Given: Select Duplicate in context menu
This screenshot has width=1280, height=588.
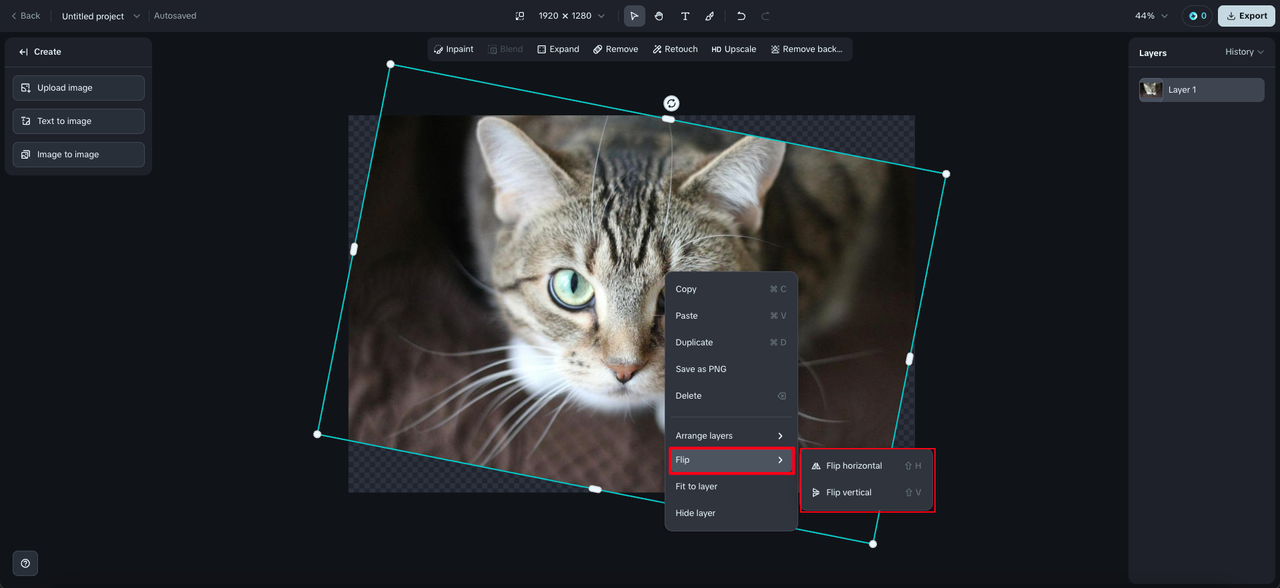Looking at the screenshot, I should tap(731, 342).
